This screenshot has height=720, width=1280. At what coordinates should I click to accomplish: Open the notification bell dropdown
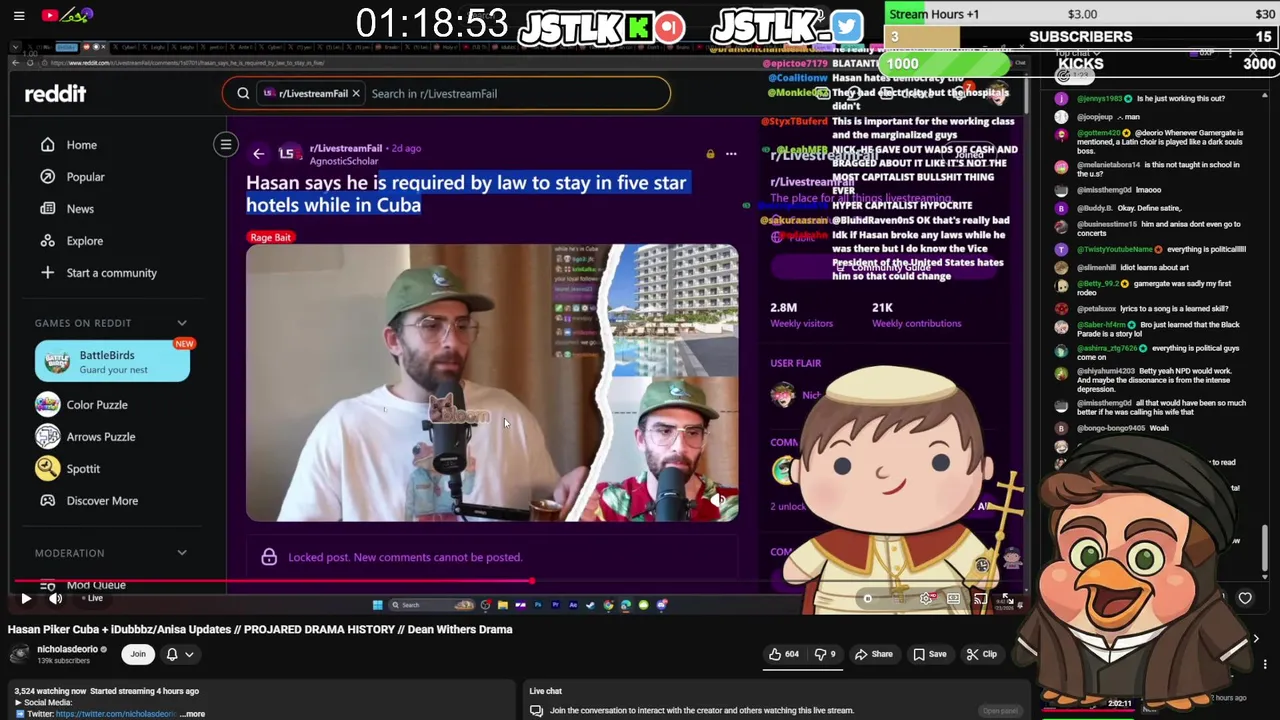(179, 654)
